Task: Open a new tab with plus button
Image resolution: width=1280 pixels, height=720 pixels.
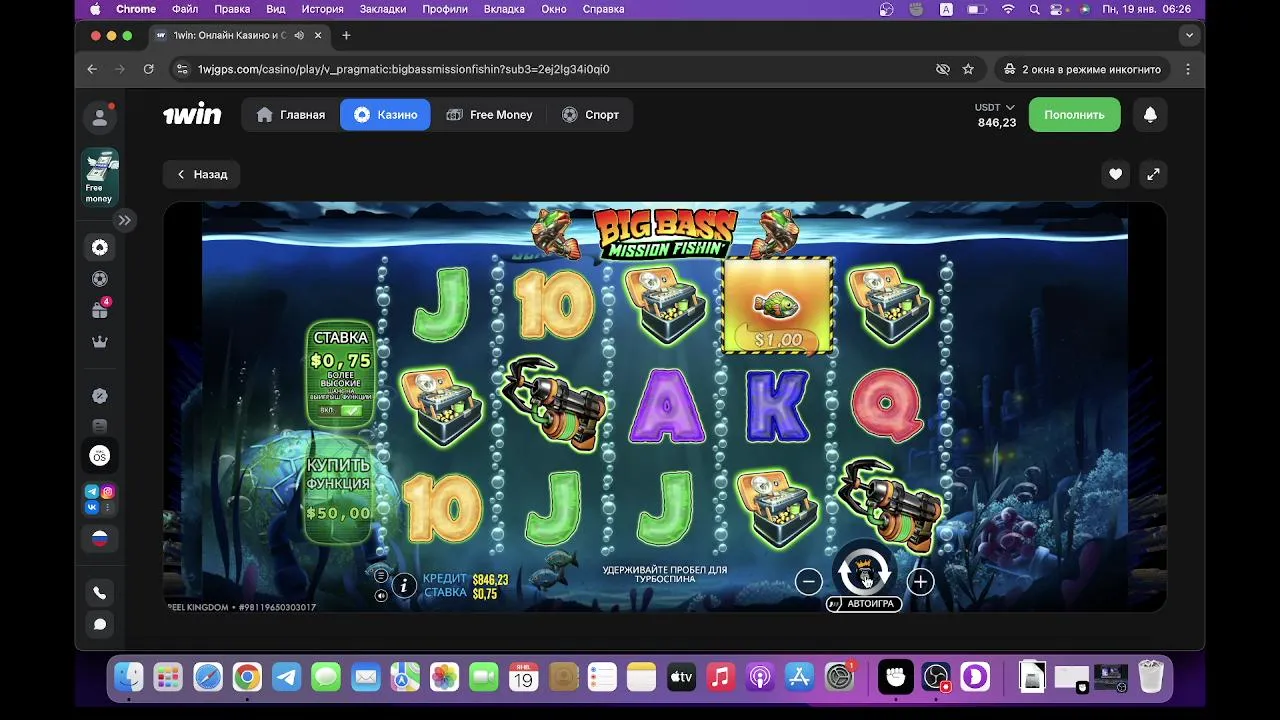Action: tap(346, 35)
